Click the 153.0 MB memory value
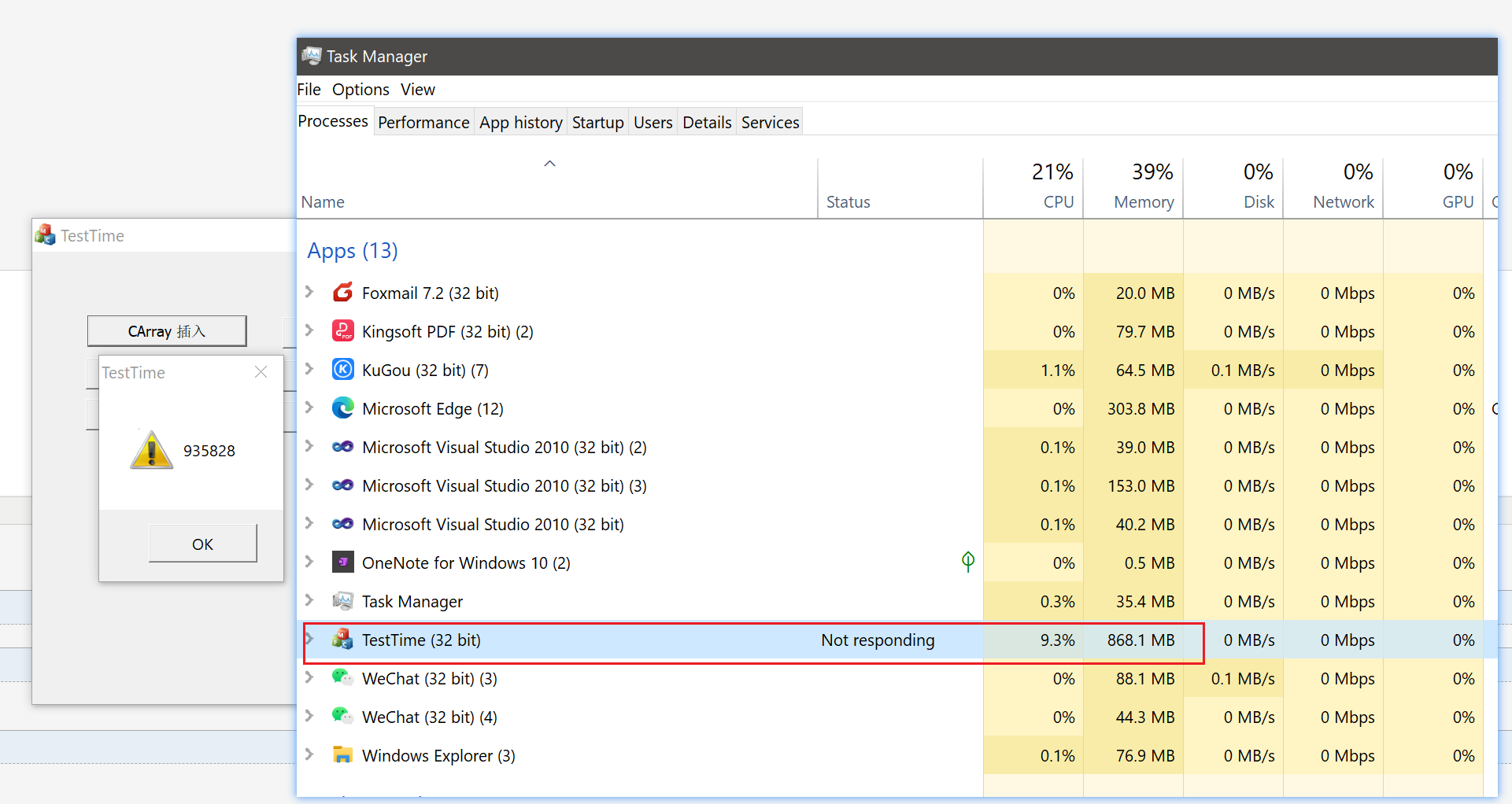The height and width of the screenshot is (804, 1512). click(x=1140, y=485)
